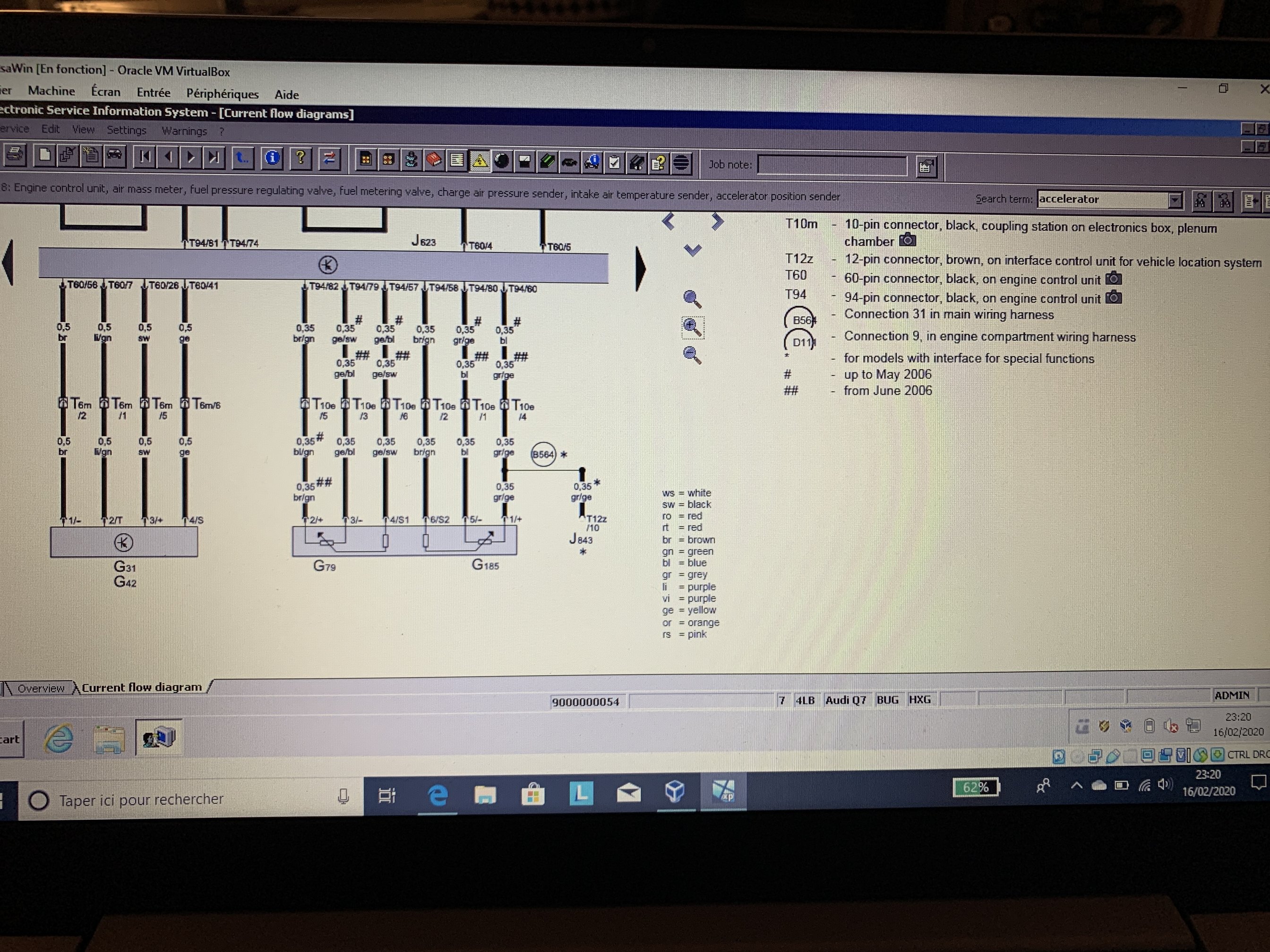Click the blue right chevron above legend
1270x952 pixels.
pos(717,221)
